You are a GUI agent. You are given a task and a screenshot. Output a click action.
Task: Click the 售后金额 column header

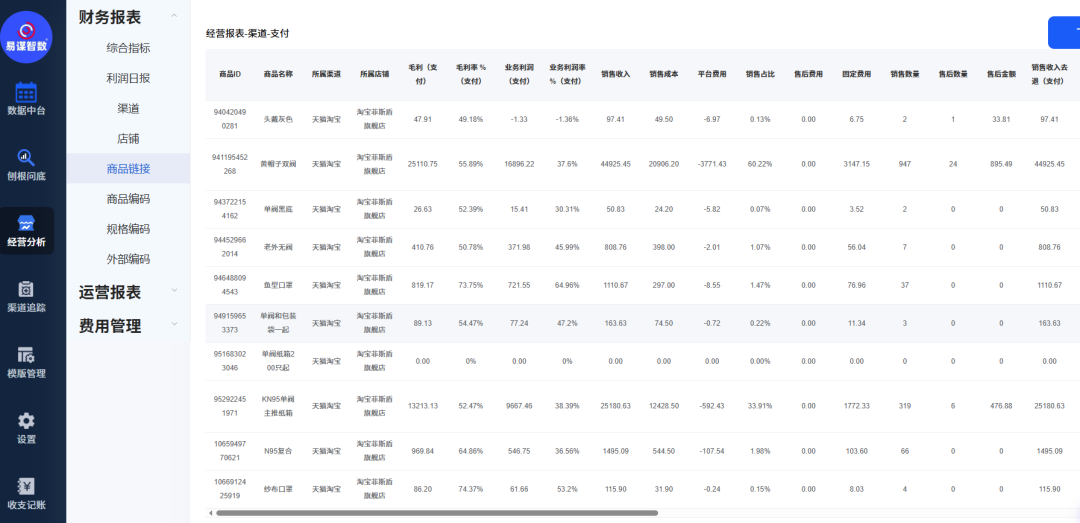pyautogui.click(x=1001, y=74)
